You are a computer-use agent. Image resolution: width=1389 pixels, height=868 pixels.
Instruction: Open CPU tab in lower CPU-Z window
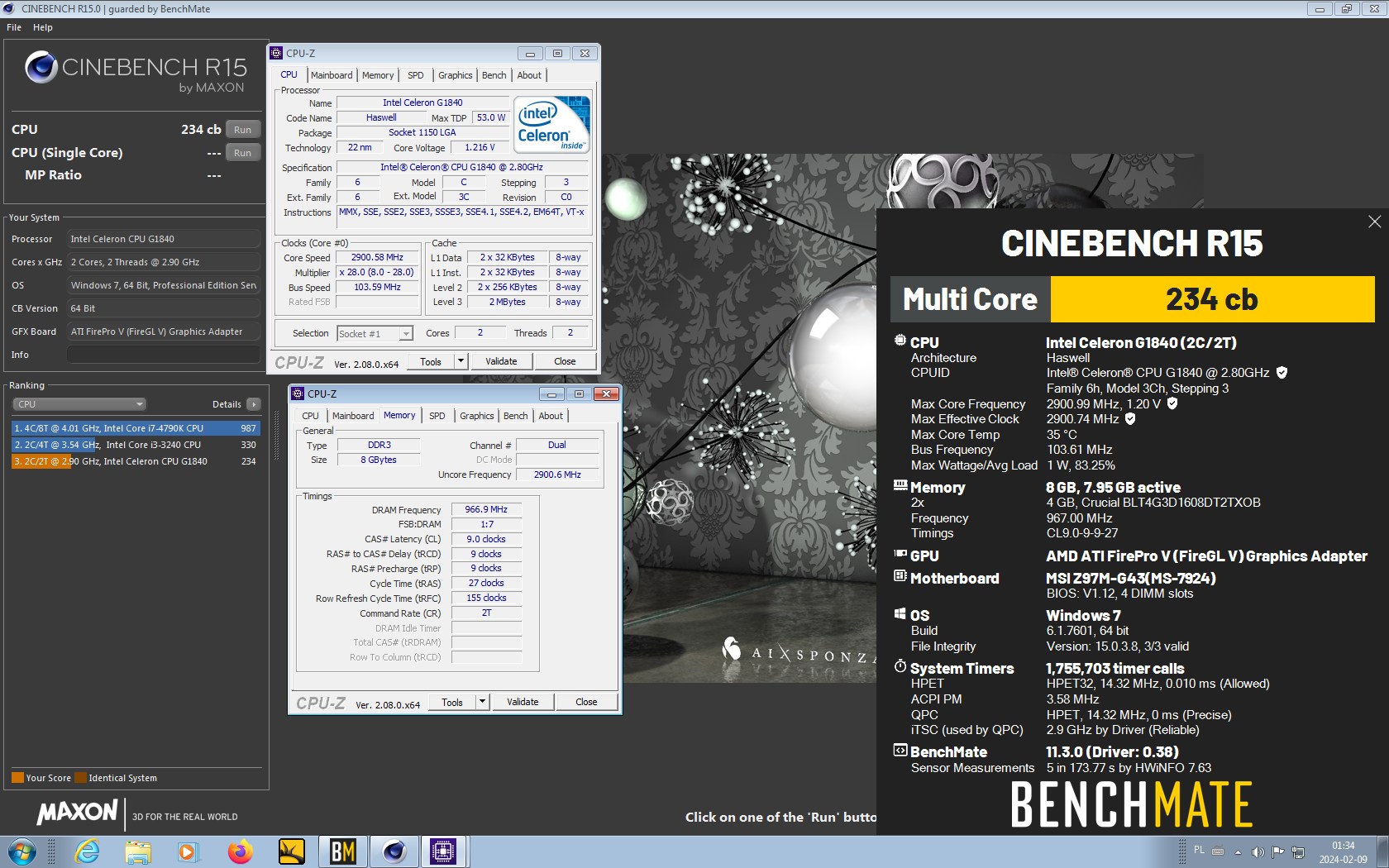[x=310, y=416]
